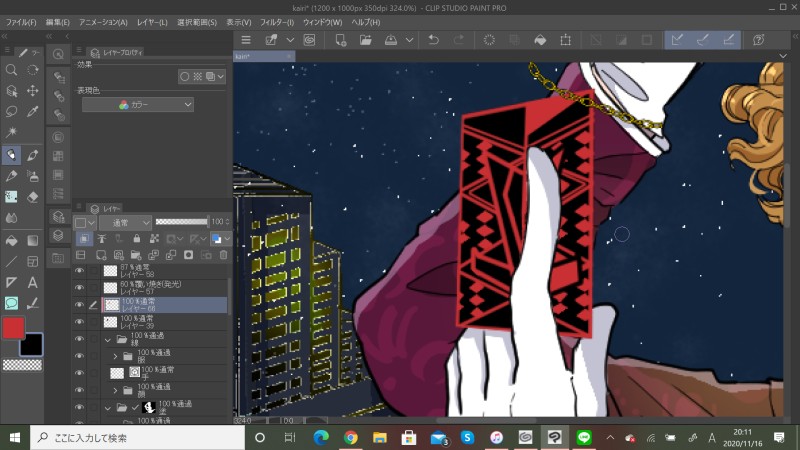Open LINE app from taskbar
Viewport: 800px width, 450px height.
(x=584, y=437)
